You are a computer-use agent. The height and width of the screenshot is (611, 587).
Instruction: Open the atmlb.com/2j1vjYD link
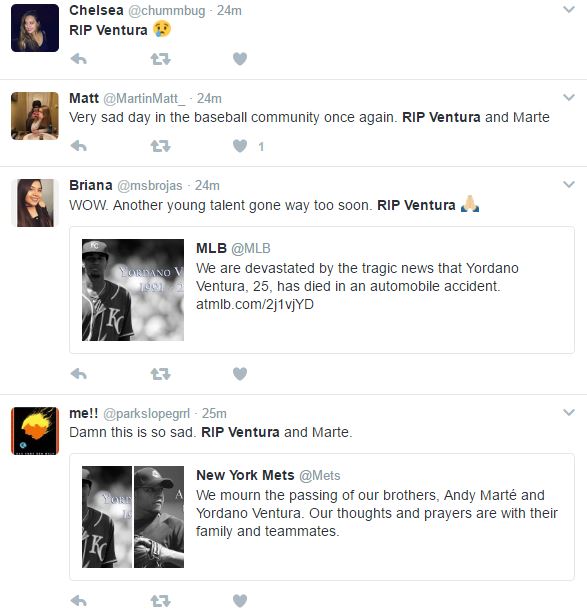[x=255, y=304]
